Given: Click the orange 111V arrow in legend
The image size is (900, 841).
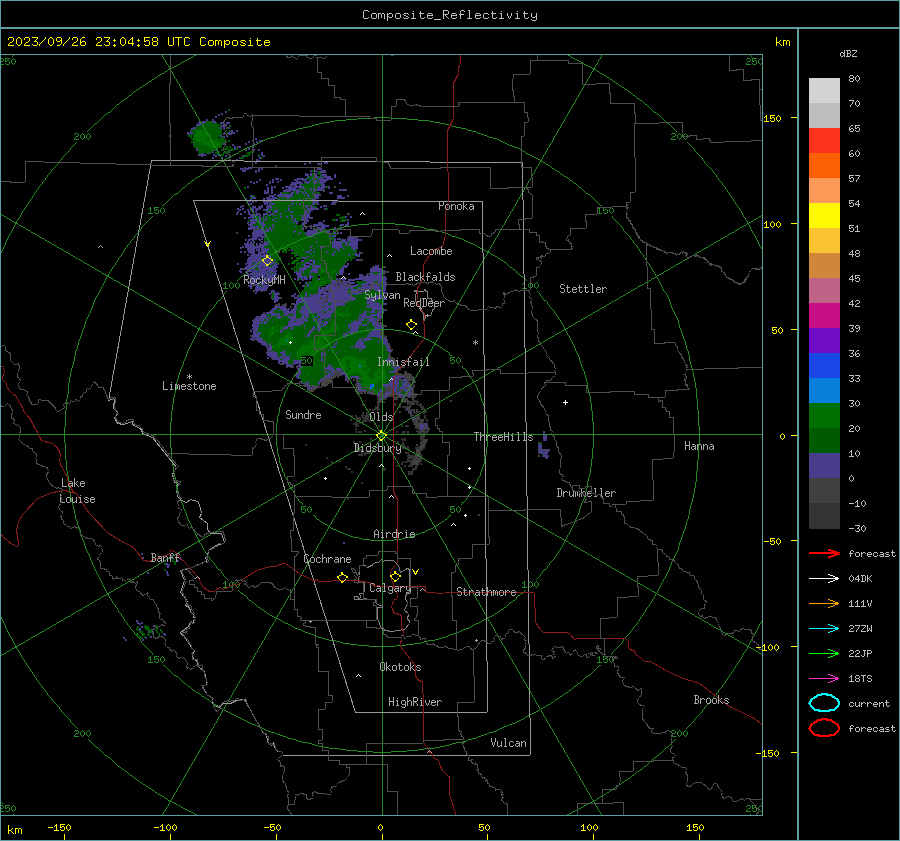Looking at the screenshot, I should [824, 603].
